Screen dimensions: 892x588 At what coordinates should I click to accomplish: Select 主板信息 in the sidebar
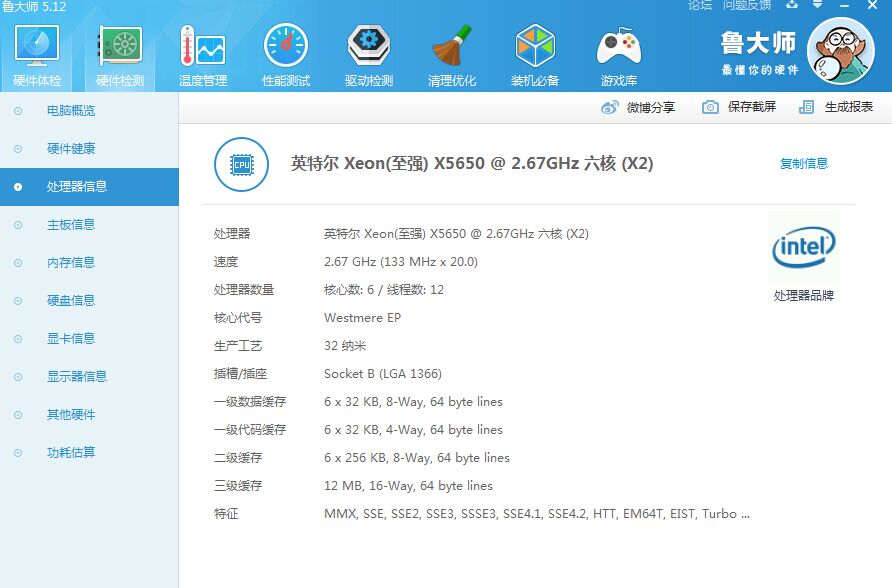click(89, 225)
